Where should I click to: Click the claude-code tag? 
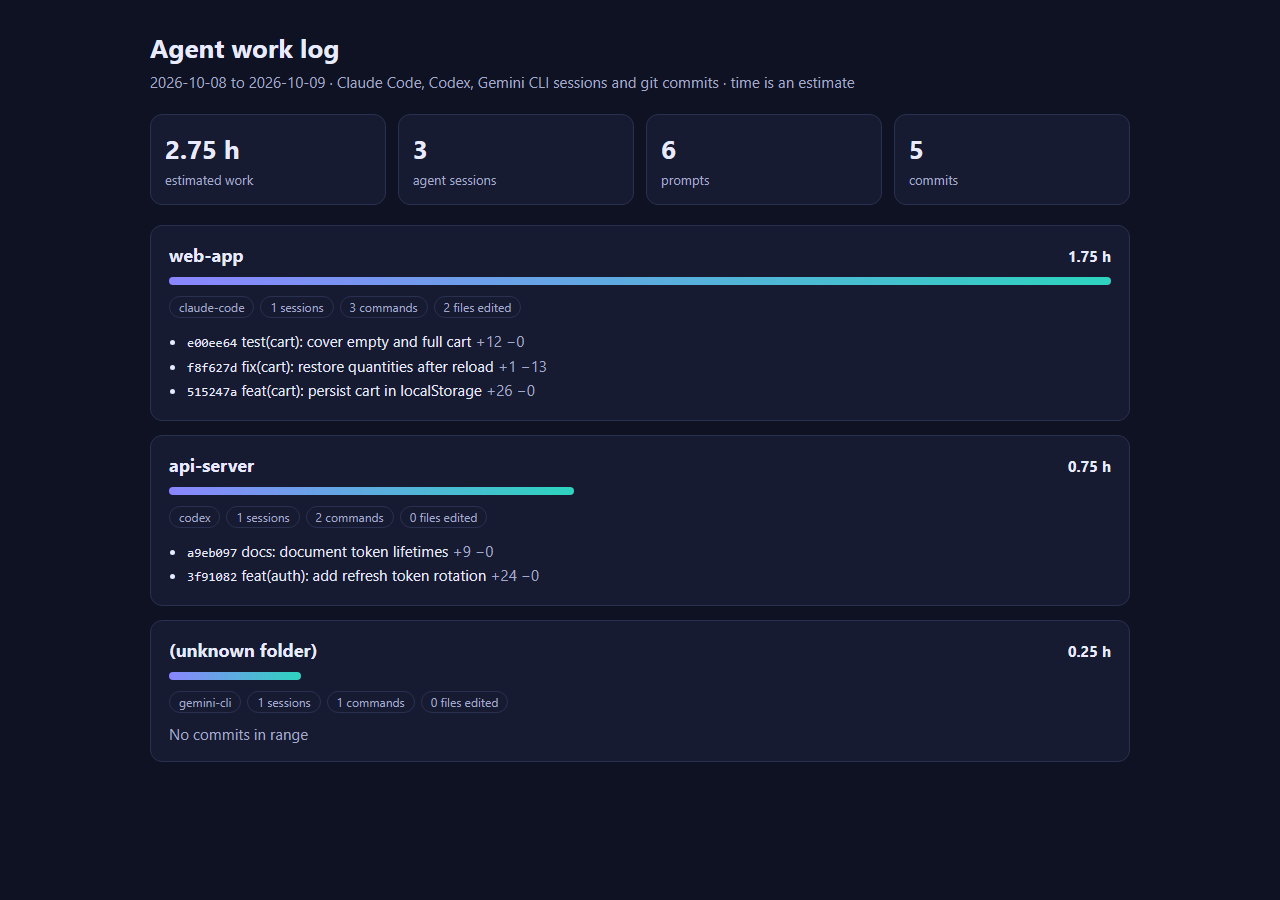pos(212,308)
